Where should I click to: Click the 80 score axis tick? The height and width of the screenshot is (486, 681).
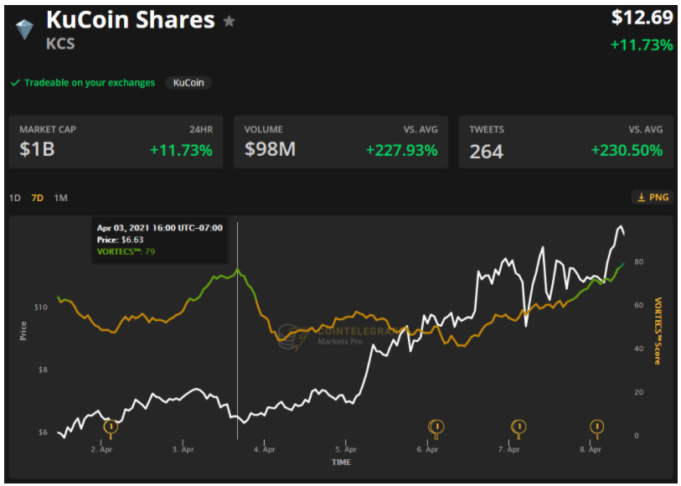pyautogui.click(x=638, y=262)
